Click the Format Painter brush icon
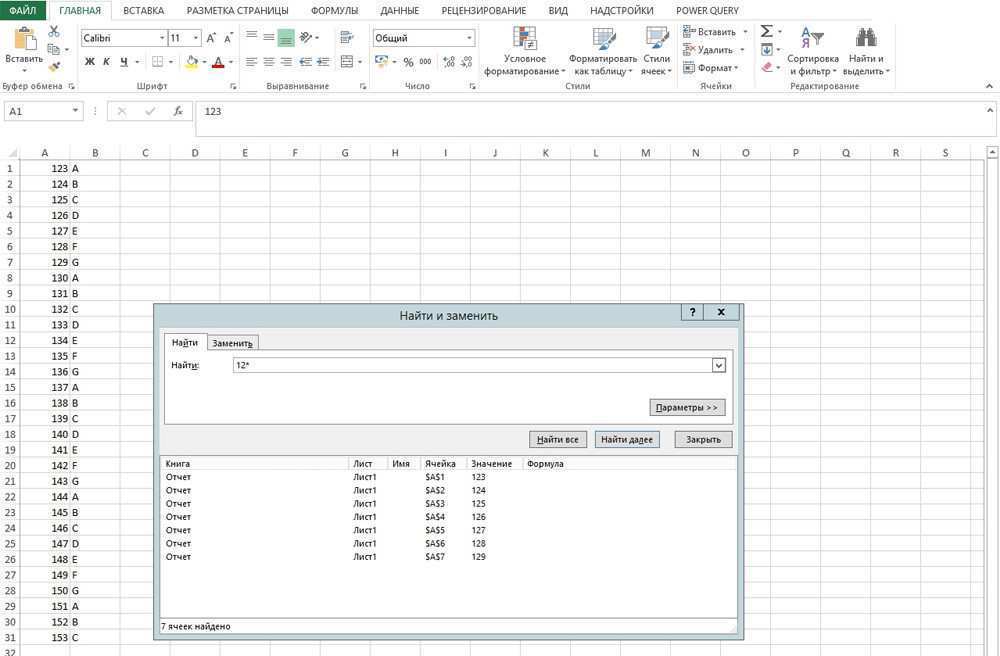 54,66
